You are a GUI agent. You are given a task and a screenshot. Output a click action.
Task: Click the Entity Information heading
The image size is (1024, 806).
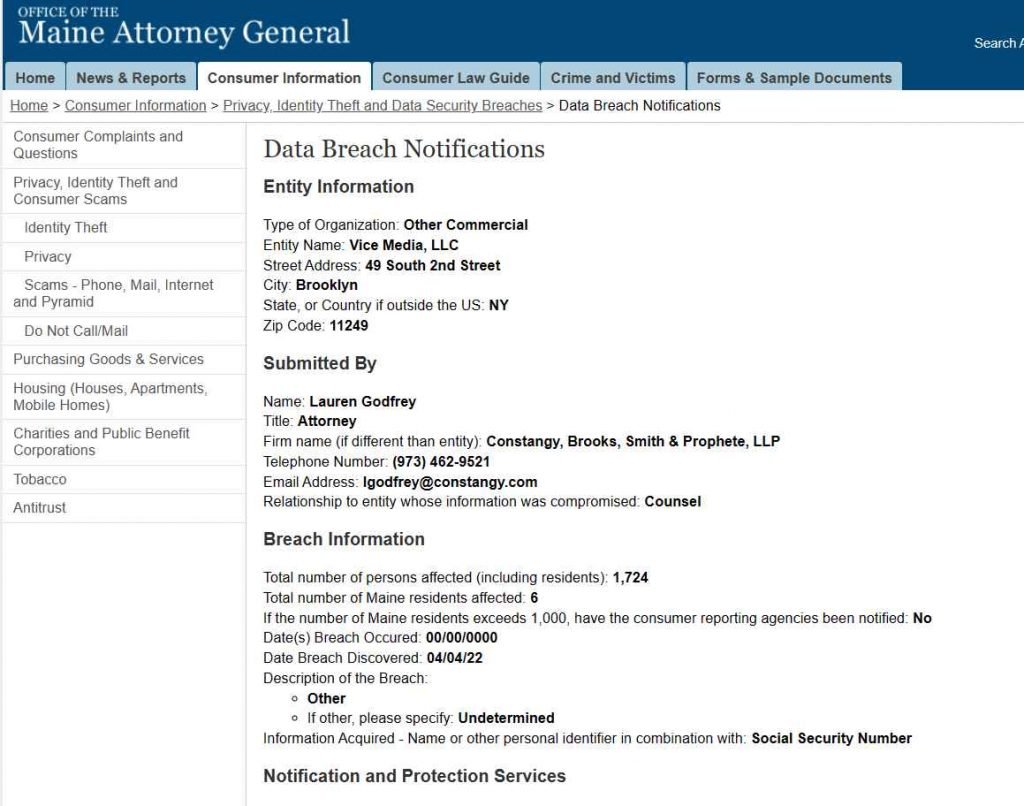pos(338,187)
